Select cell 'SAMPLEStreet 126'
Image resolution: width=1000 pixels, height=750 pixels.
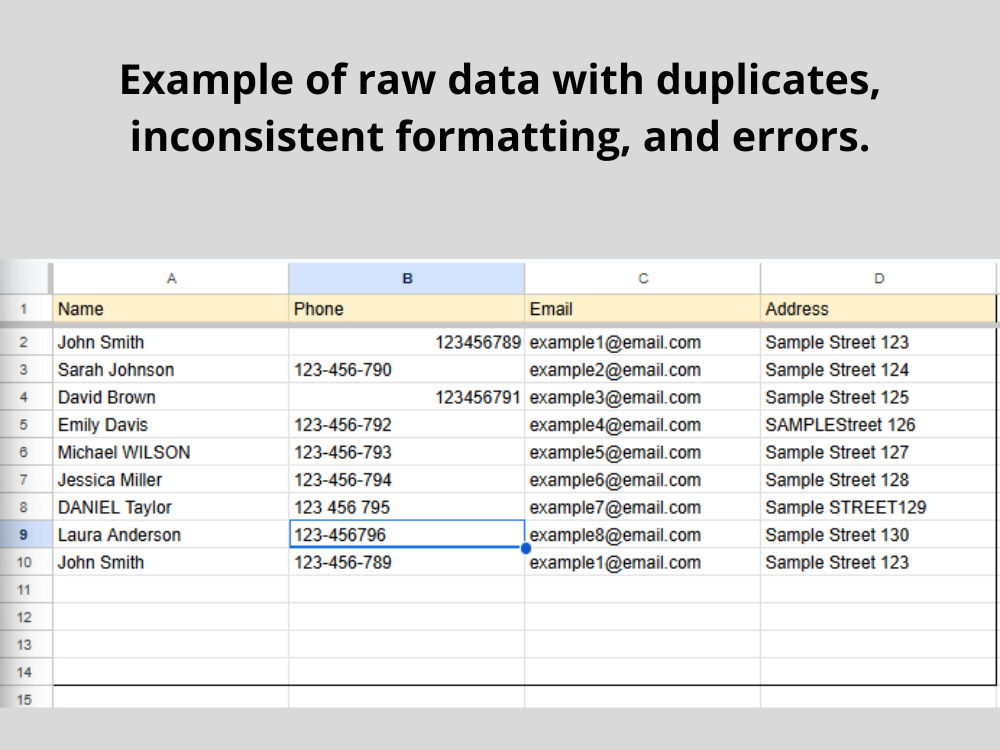point(878,425)
